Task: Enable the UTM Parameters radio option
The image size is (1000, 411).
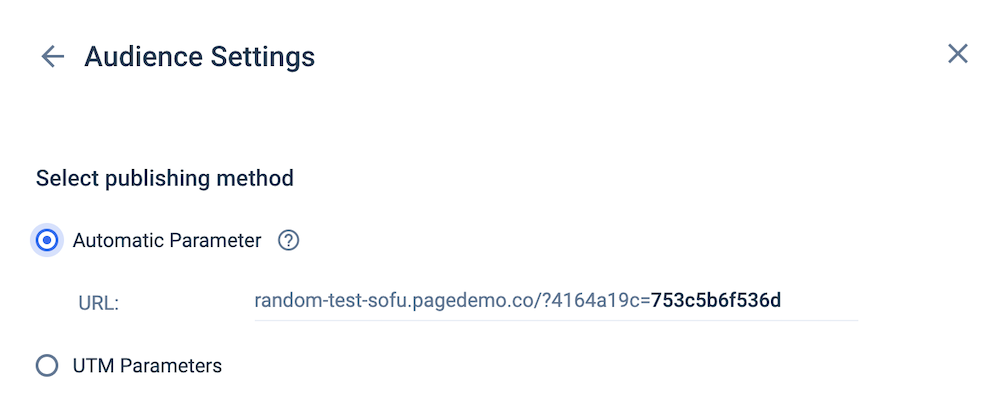Action: tap(47, 366)
